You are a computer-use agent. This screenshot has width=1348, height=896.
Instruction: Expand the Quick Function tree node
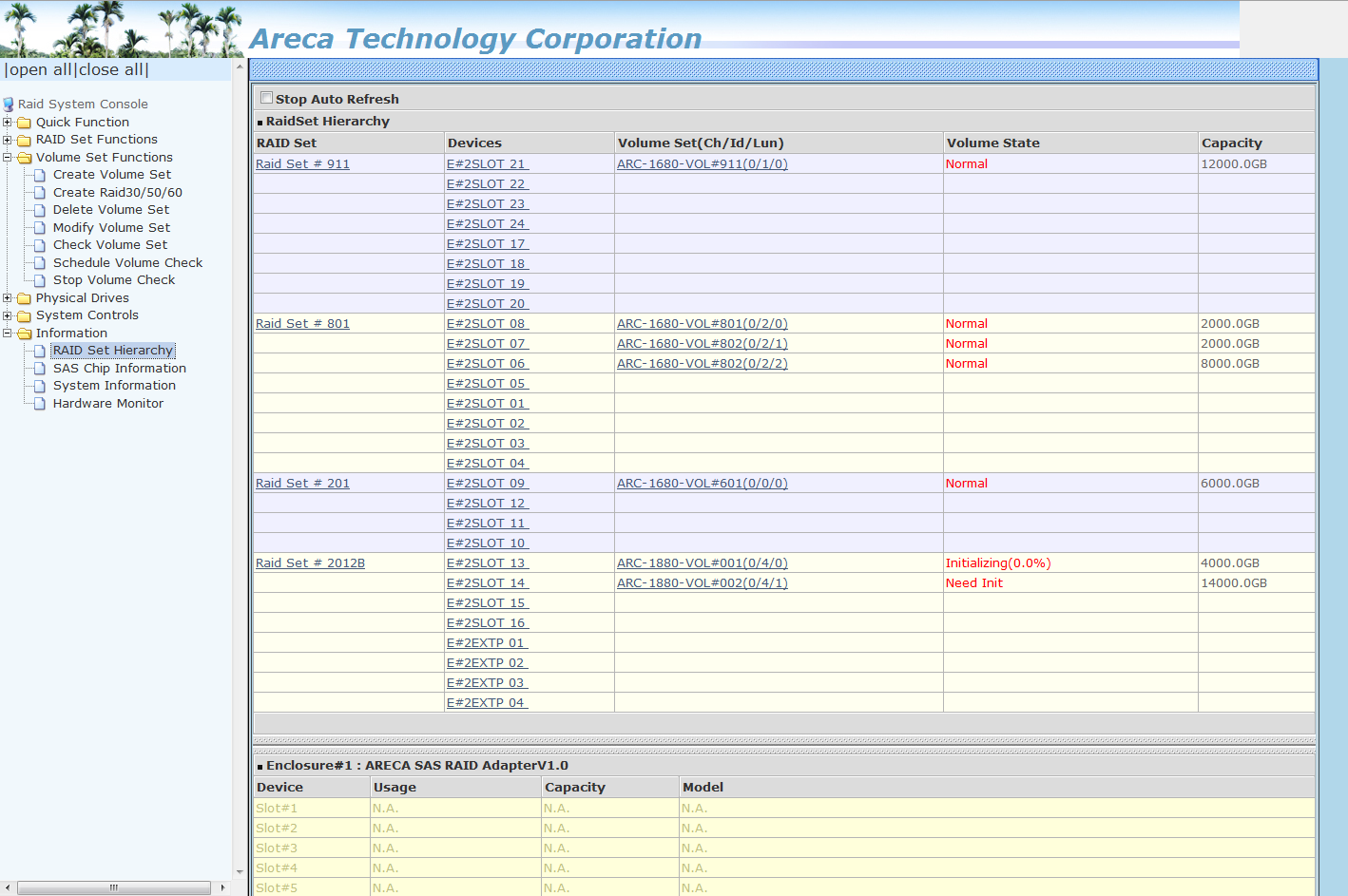click(8, 123)
